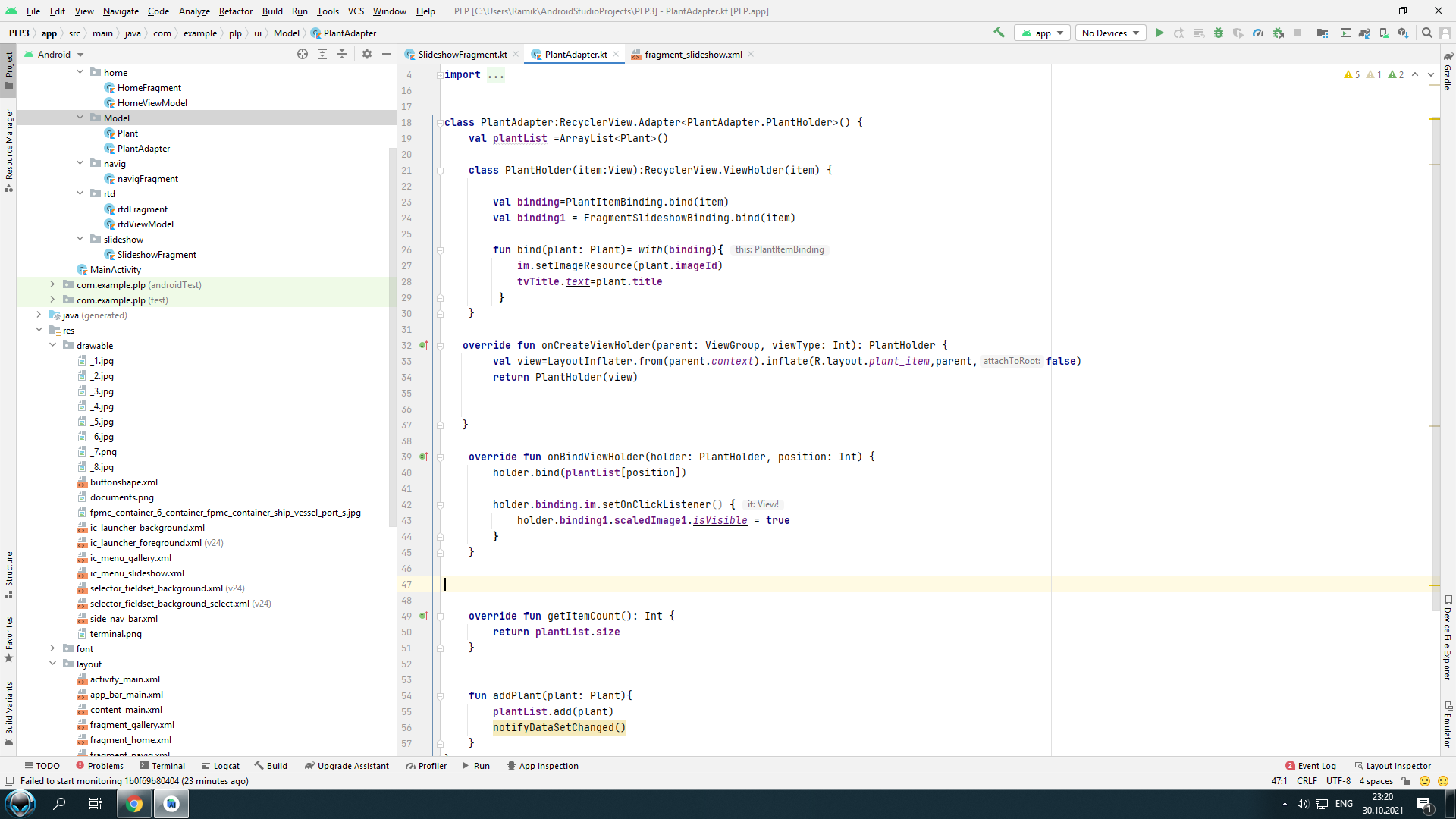Open the Android project view dropdown
This screenshot has height=819, width=1456.
(x=54, y=54)
